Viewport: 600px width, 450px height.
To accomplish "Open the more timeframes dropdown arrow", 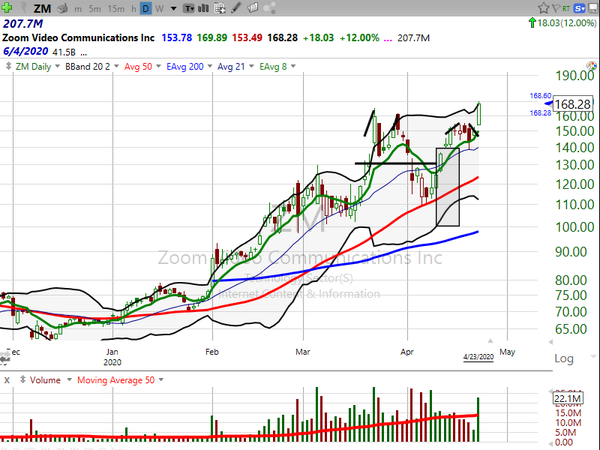I will 173,8.
